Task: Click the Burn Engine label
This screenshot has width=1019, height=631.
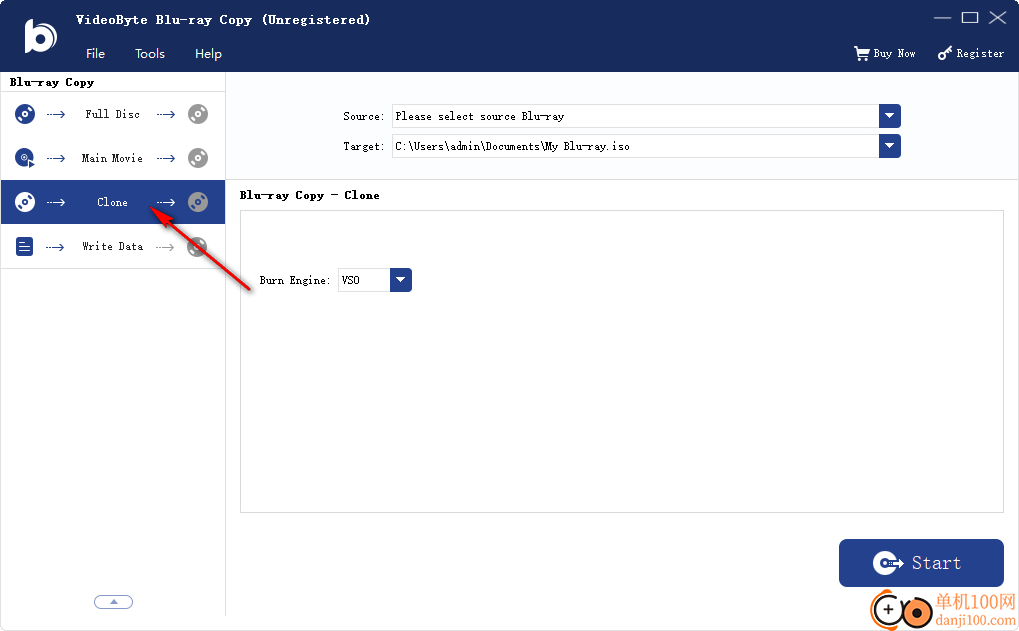Action: click(x=295, y=280)
